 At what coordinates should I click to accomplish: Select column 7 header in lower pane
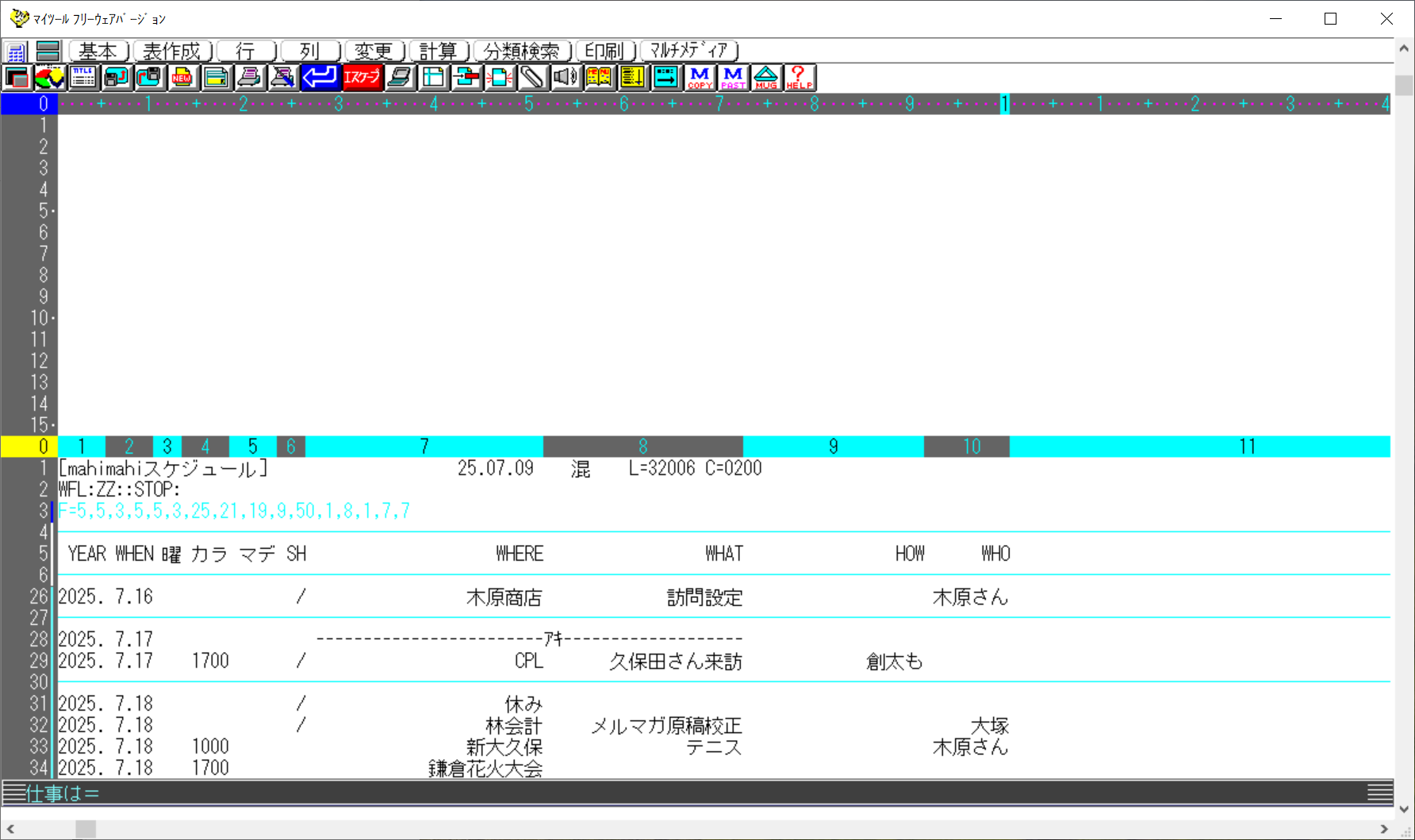424,447
